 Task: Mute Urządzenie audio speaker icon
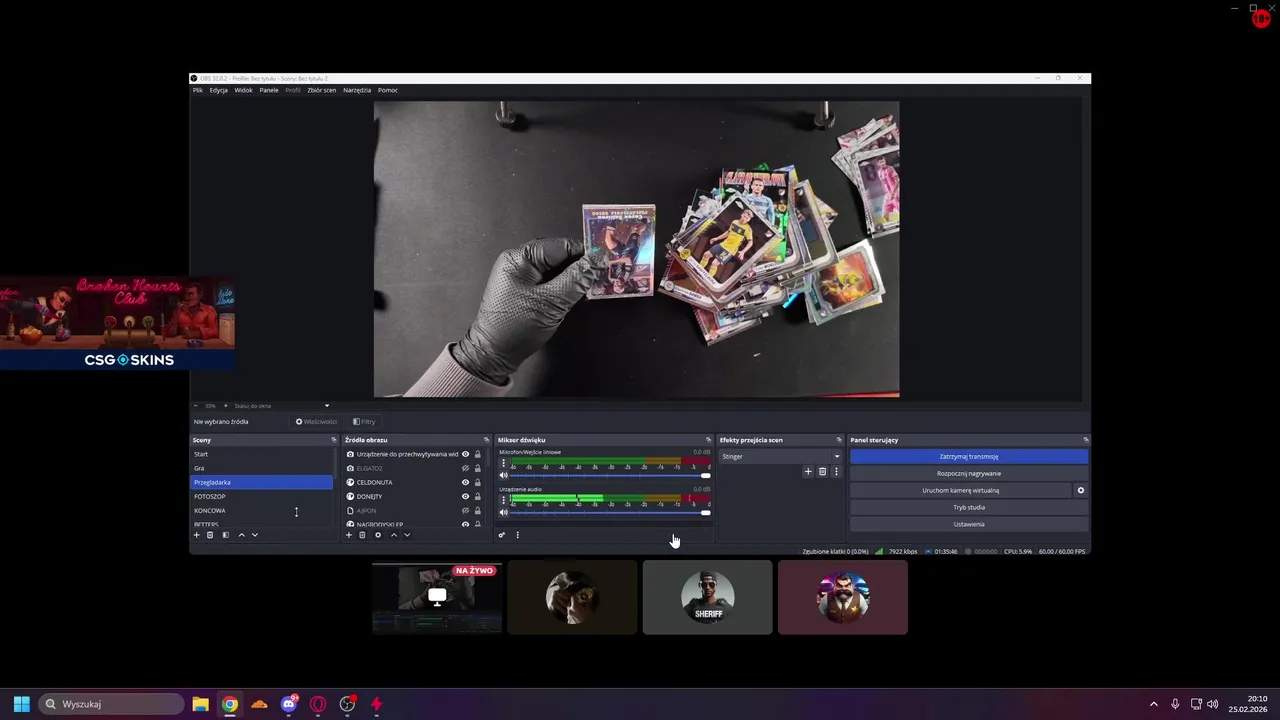504,512
